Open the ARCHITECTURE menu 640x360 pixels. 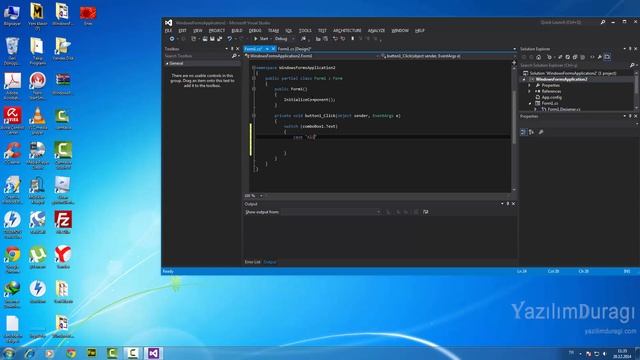pos(347,31)
